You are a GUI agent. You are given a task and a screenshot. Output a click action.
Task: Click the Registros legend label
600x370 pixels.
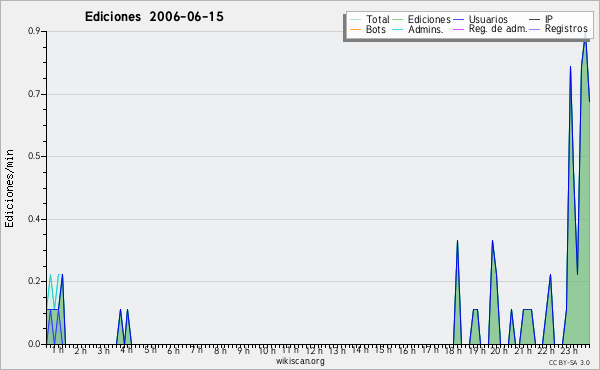(566, 29)
